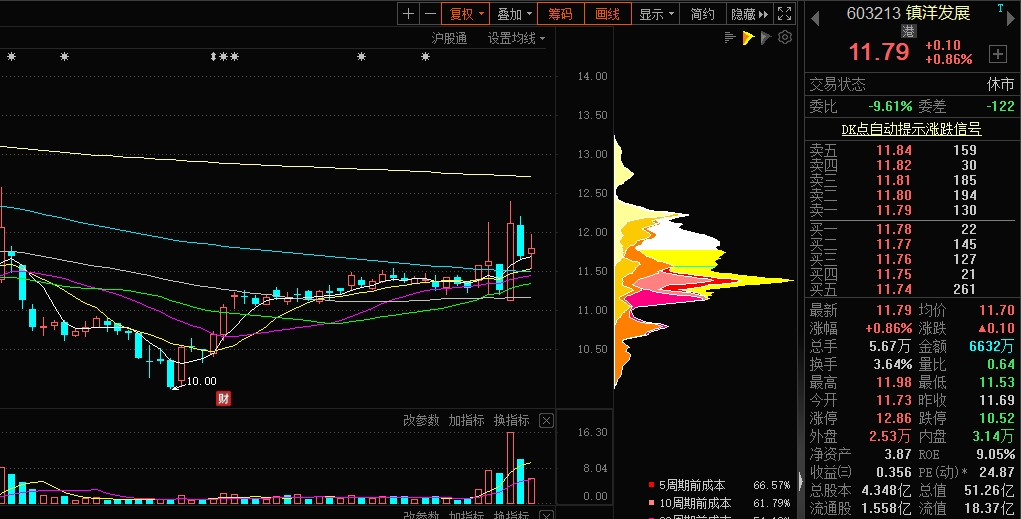The height and width of the screenshot is (519, 1021).
Task: Select the 卖三 11.81 ask row
Action: (911, 180)
